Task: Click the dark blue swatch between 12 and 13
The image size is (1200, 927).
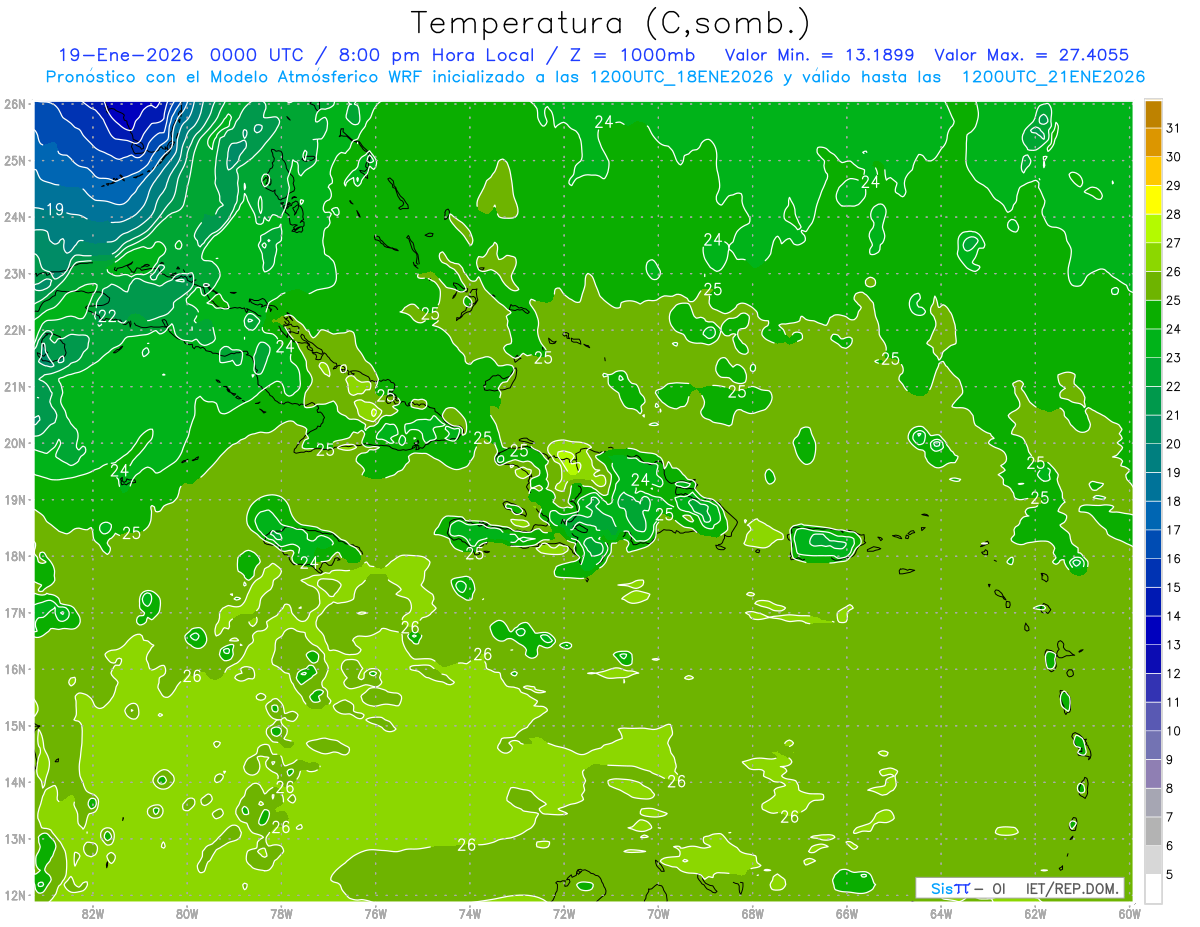Action: coord(1153,658)
